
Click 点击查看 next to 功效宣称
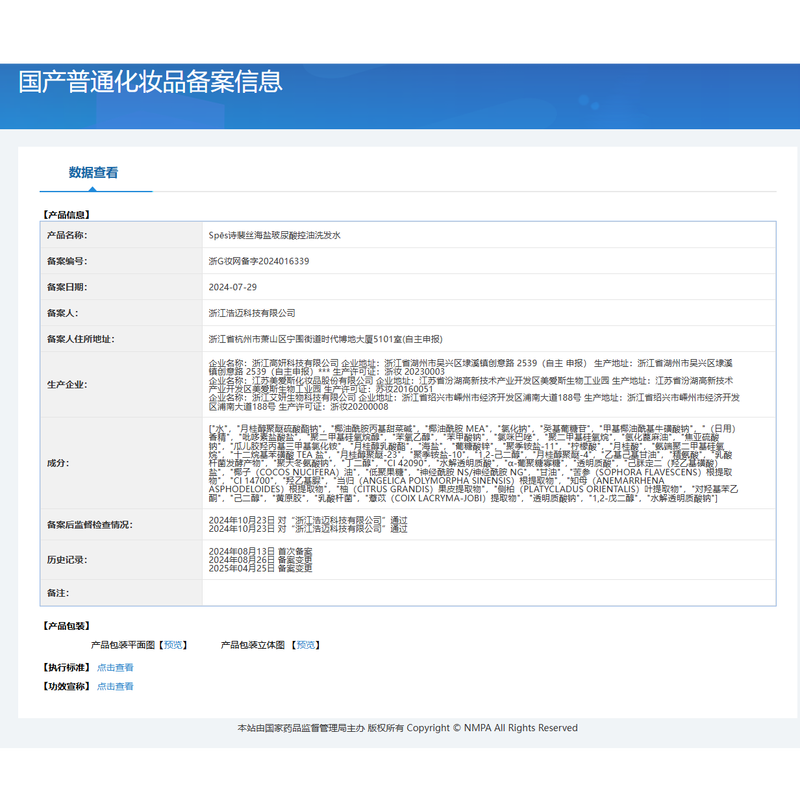click(x=115, y=686)
